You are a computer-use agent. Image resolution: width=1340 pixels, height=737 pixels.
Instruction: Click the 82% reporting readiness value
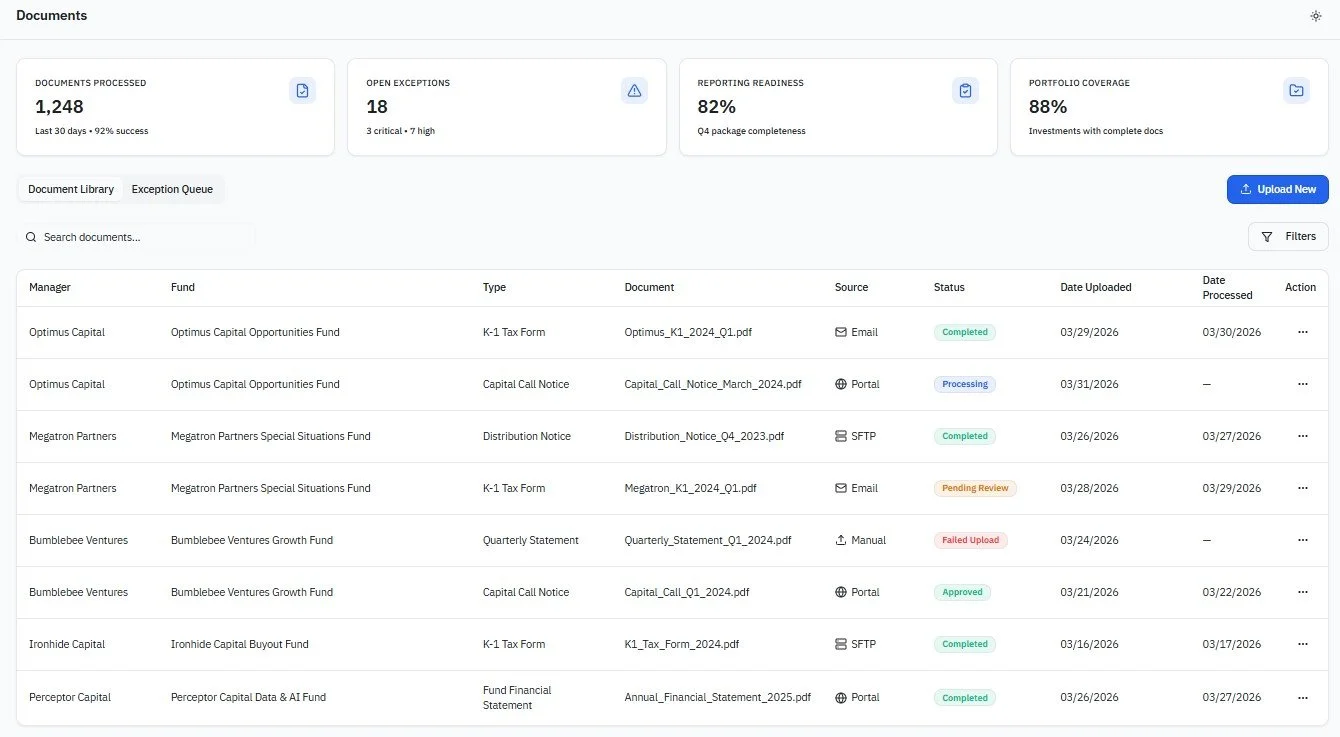(x=717, y=107)
